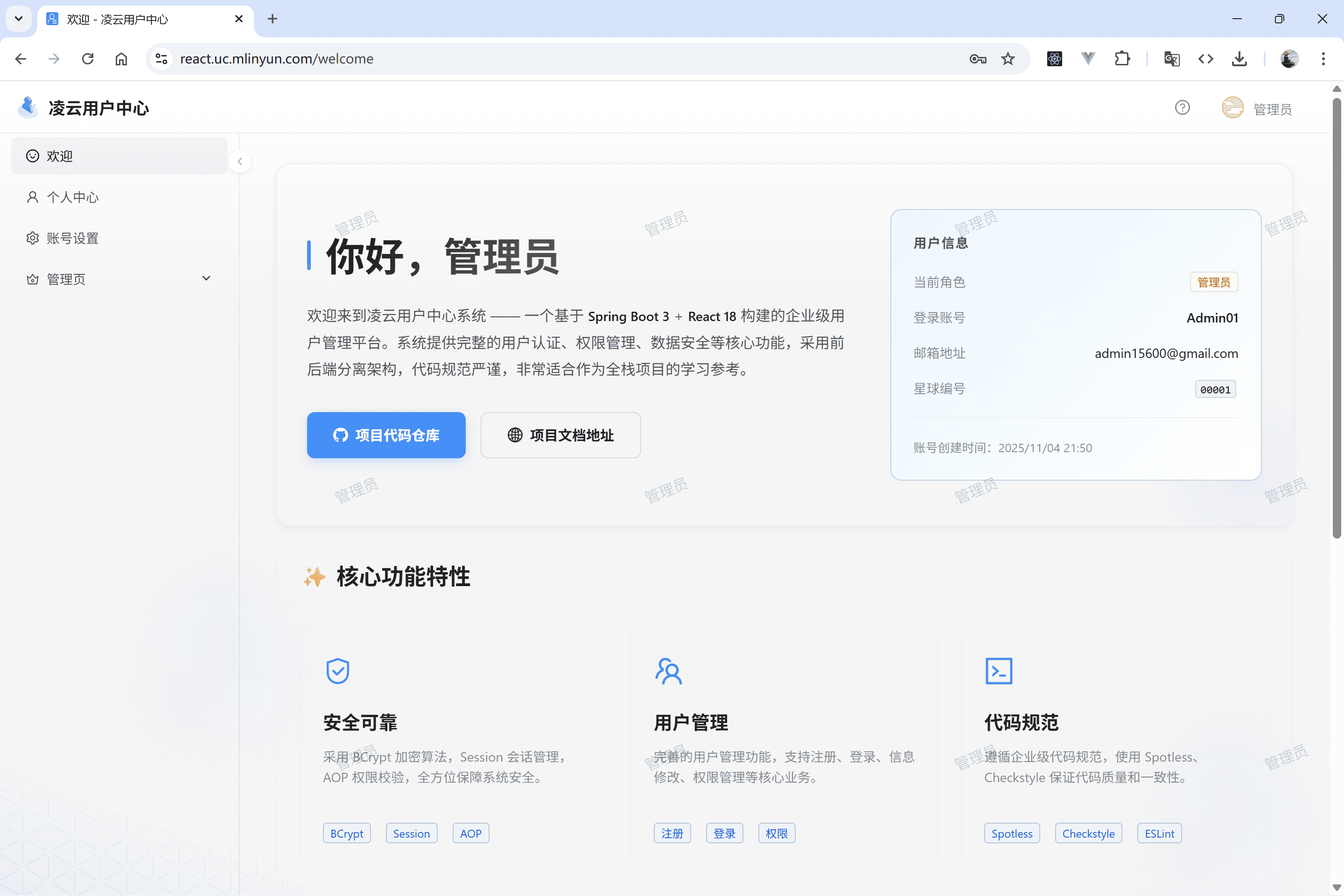Open the Chrome profile avatar
This screenshot has height=896, width=1344.
pos(1289,59)
